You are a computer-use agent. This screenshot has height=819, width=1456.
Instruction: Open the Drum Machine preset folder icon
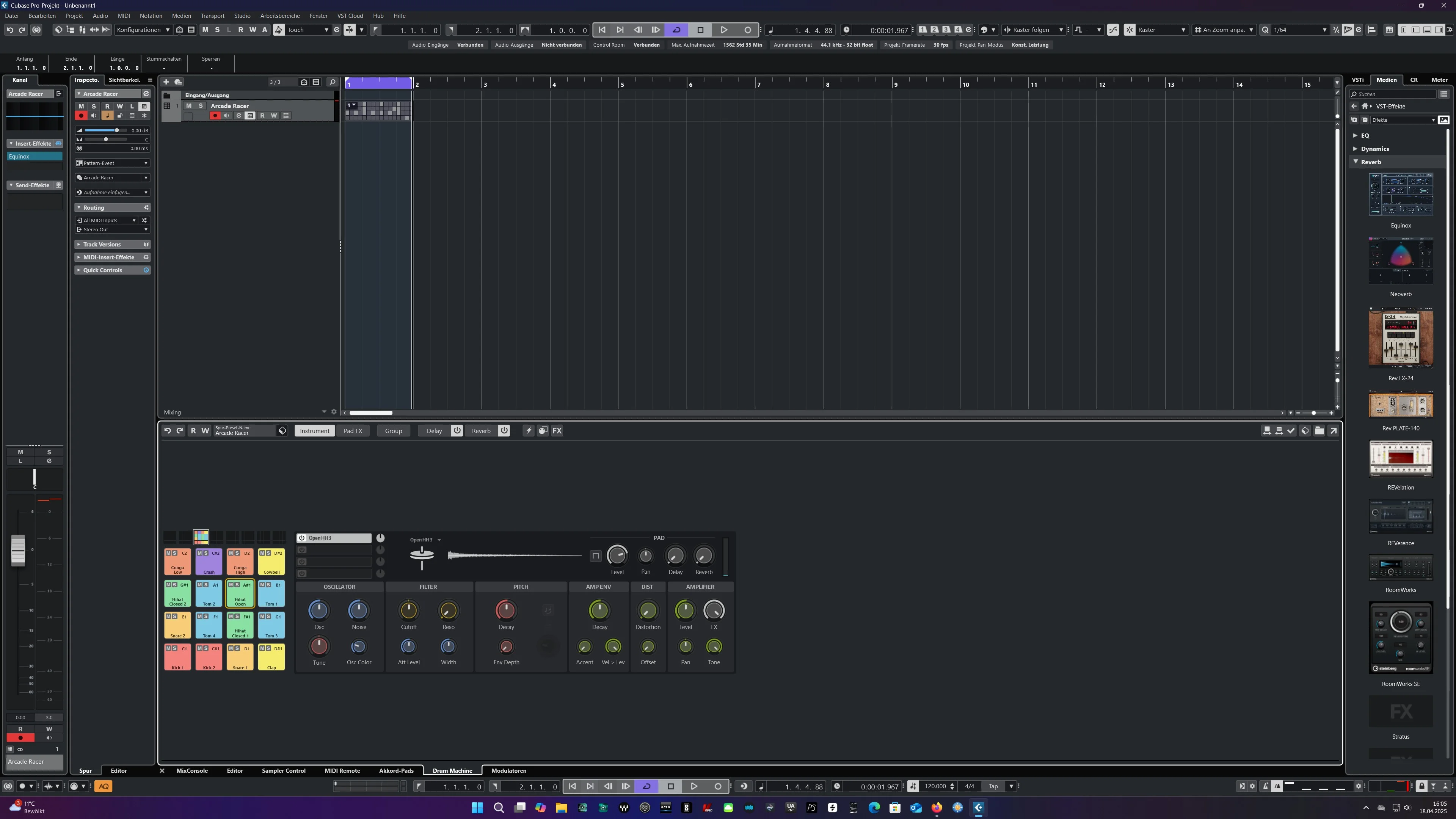coord(1319,431)
